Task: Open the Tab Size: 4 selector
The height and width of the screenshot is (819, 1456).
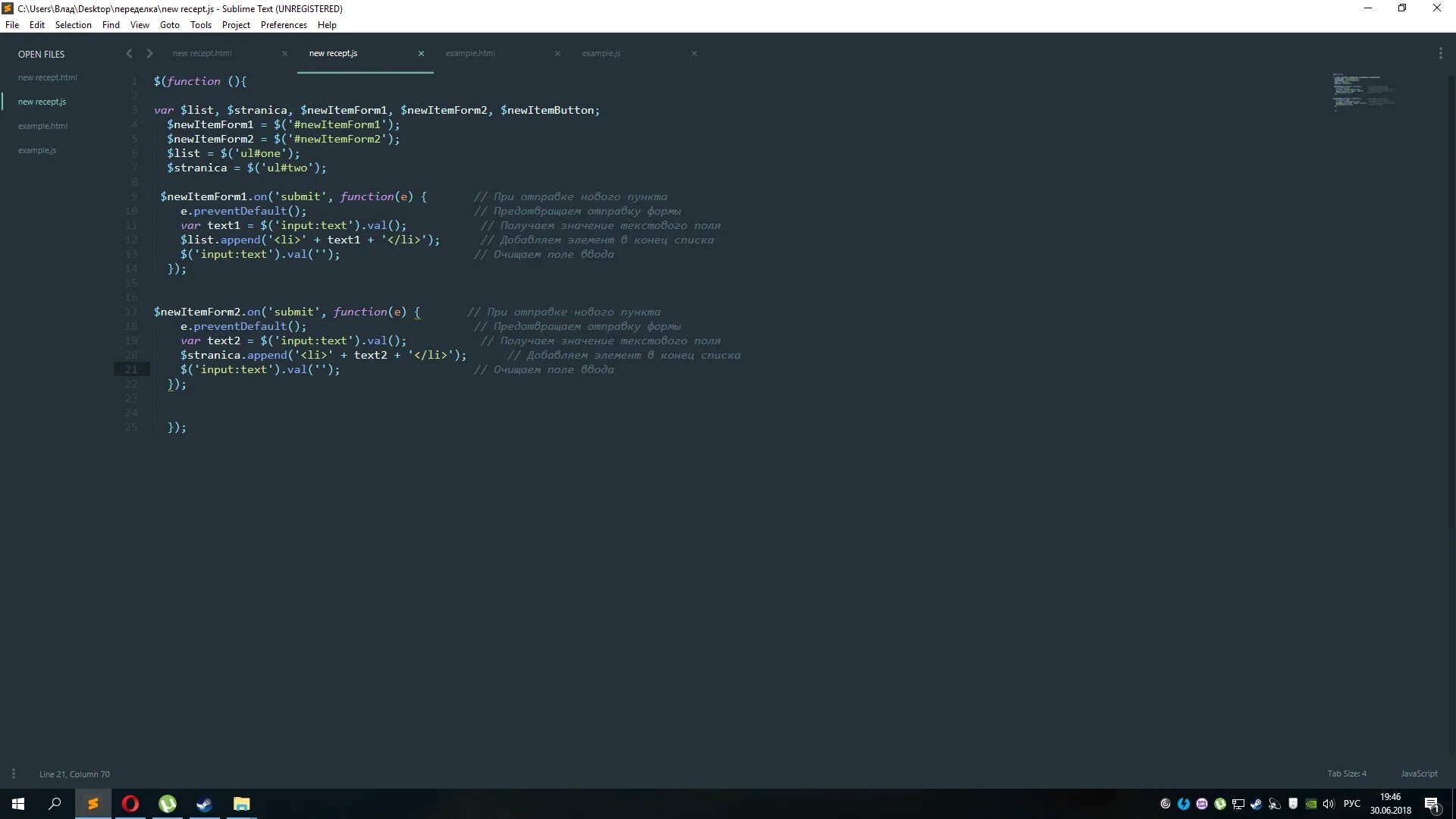Action: click(x=1347, y=773)
